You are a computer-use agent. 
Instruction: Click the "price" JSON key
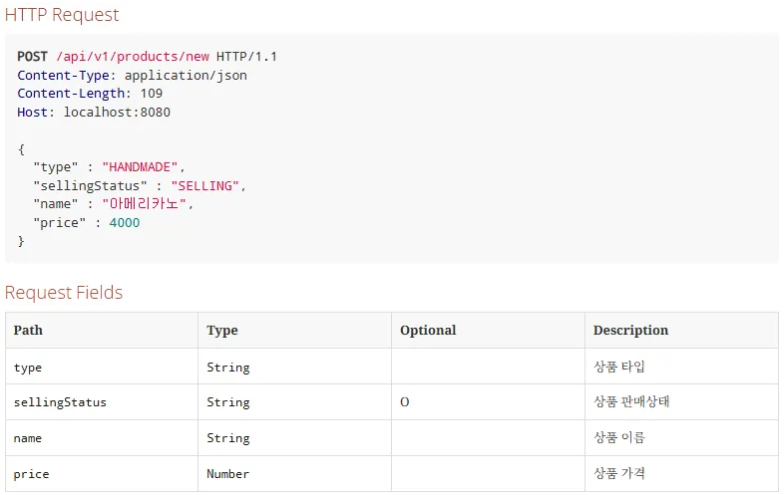tap(60, 222)
